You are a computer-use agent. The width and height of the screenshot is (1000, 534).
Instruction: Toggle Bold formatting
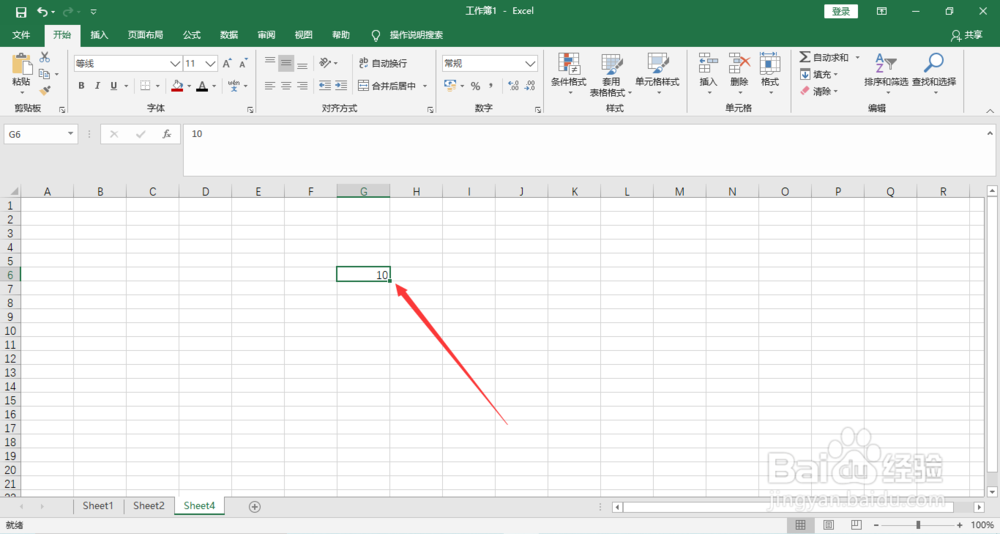point(81,85)
